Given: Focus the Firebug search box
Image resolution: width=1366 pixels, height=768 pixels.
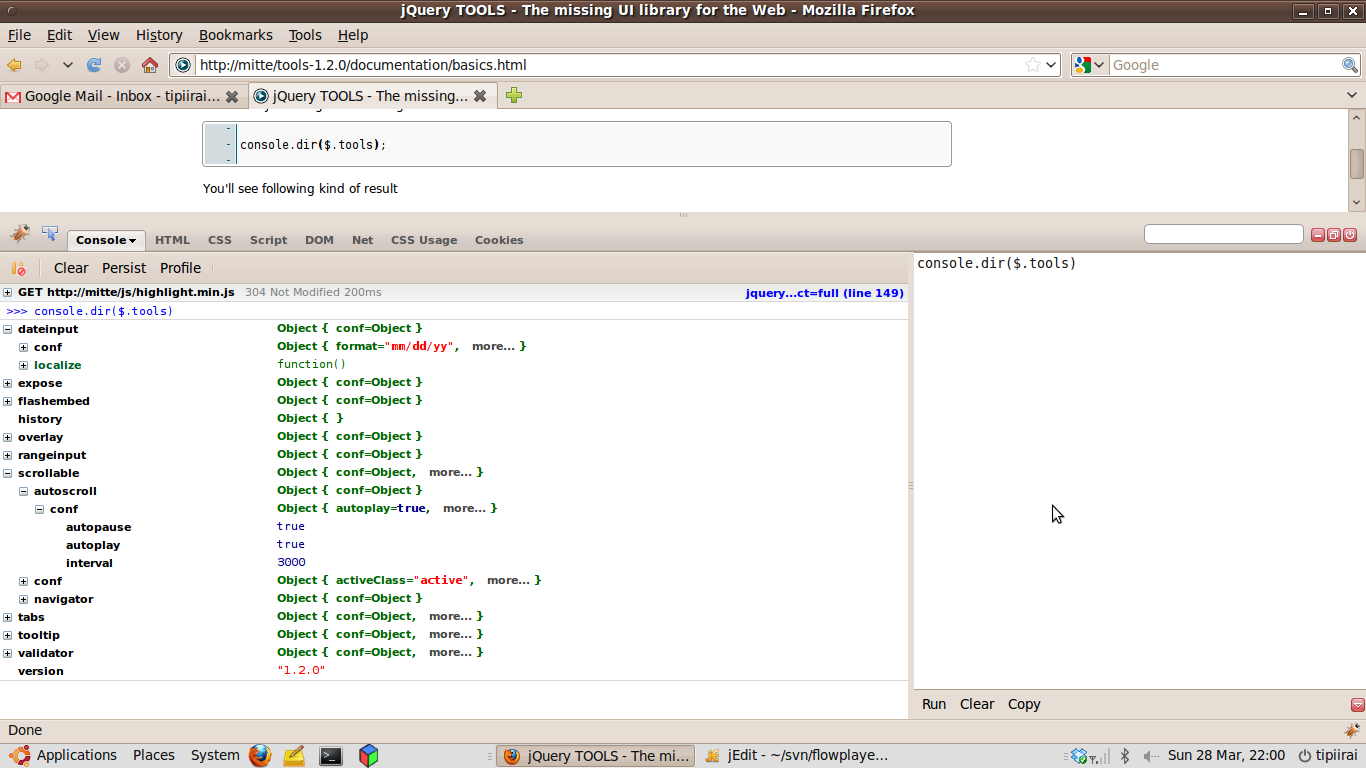Looking at the screenshot, I should pos(1224,234).
